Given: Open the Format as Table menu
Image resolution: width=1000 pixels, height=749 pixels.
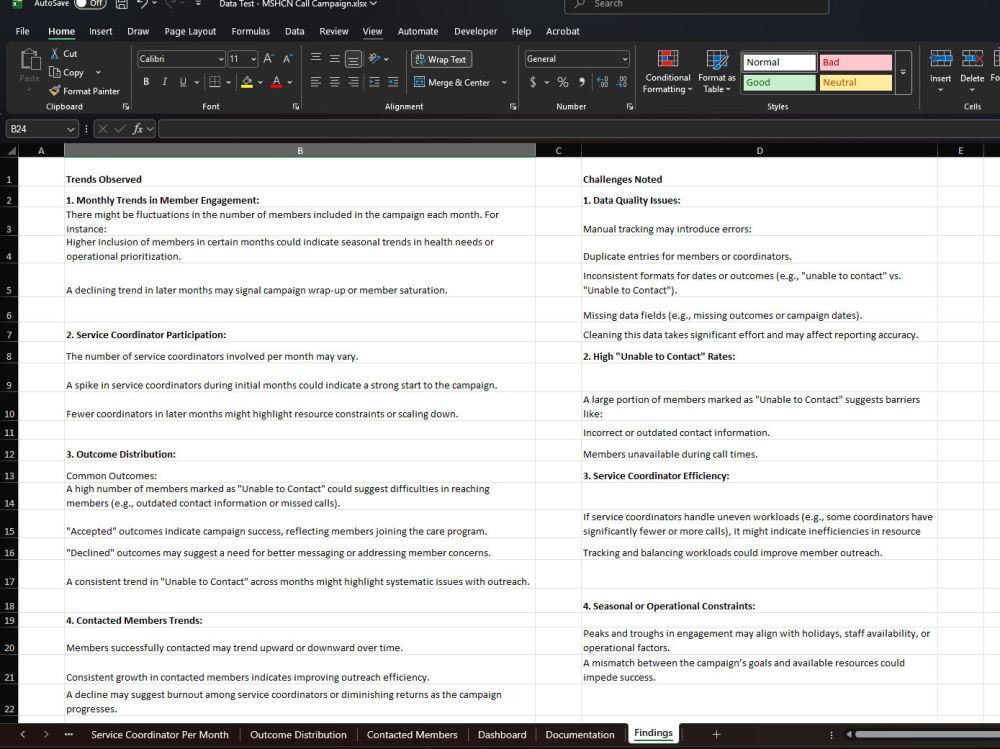Looking at the screenshot, I should tap(717, 71).
